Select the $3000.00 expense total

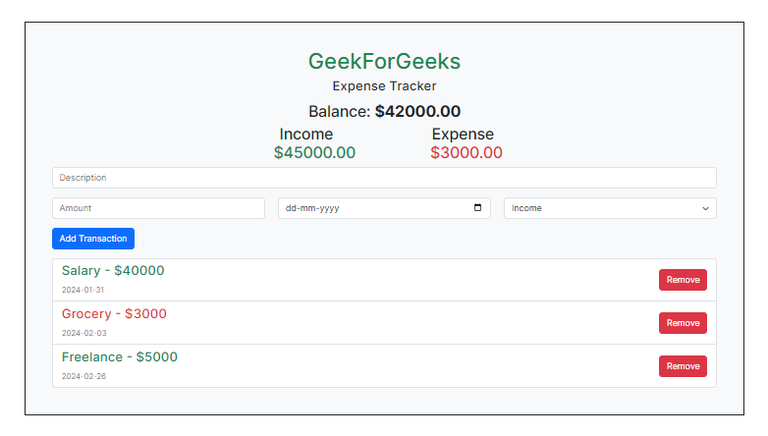point(466,153)
